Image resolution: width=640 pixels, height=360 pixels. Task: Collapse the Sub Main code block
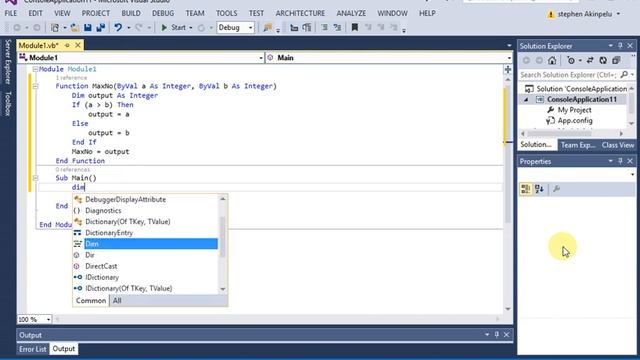coord(35,178)
